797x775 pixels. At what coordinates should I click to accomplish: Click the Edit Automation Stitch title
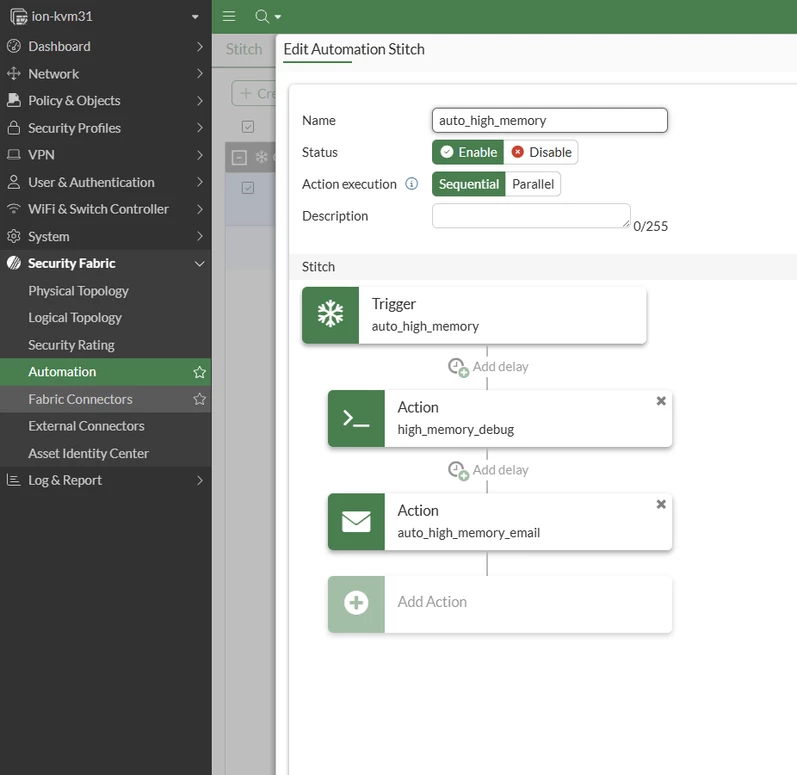tap(354, 49)
